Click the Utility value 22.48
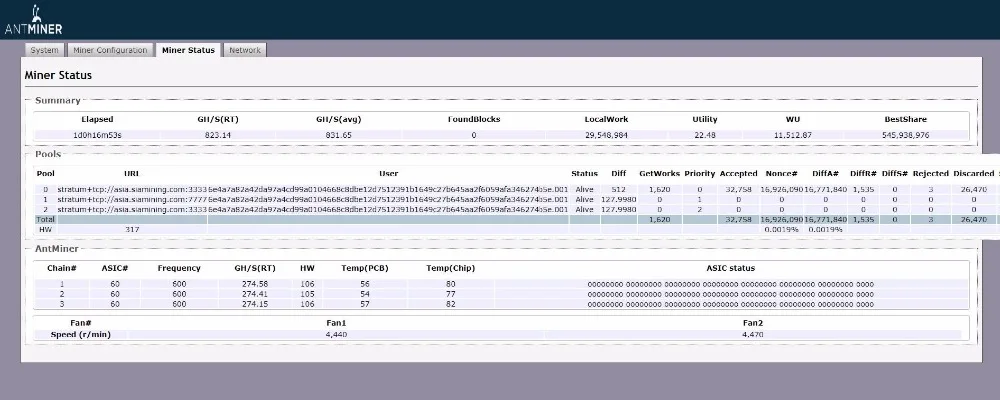This screenshot has width=1000, height=400. 705,135
